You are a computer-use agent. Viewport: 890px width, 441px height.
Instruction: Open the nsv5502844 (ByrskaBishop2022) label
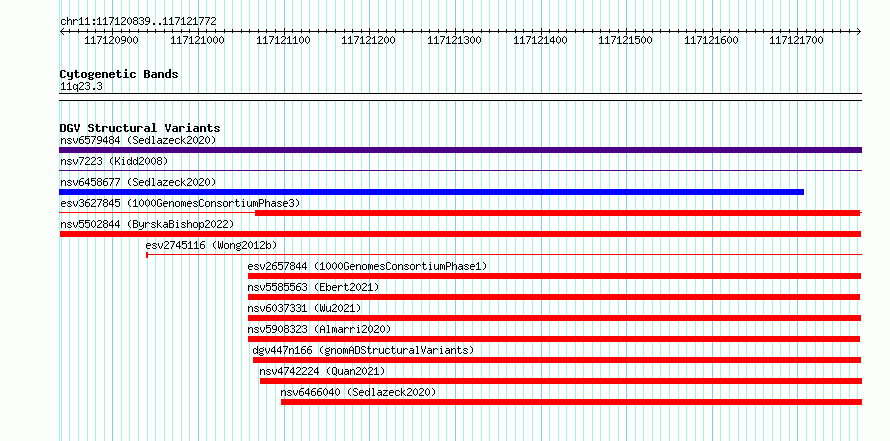(147, 224)
